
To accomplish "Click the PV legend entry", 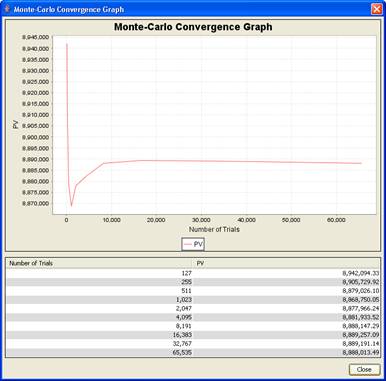I will (193, 244).
